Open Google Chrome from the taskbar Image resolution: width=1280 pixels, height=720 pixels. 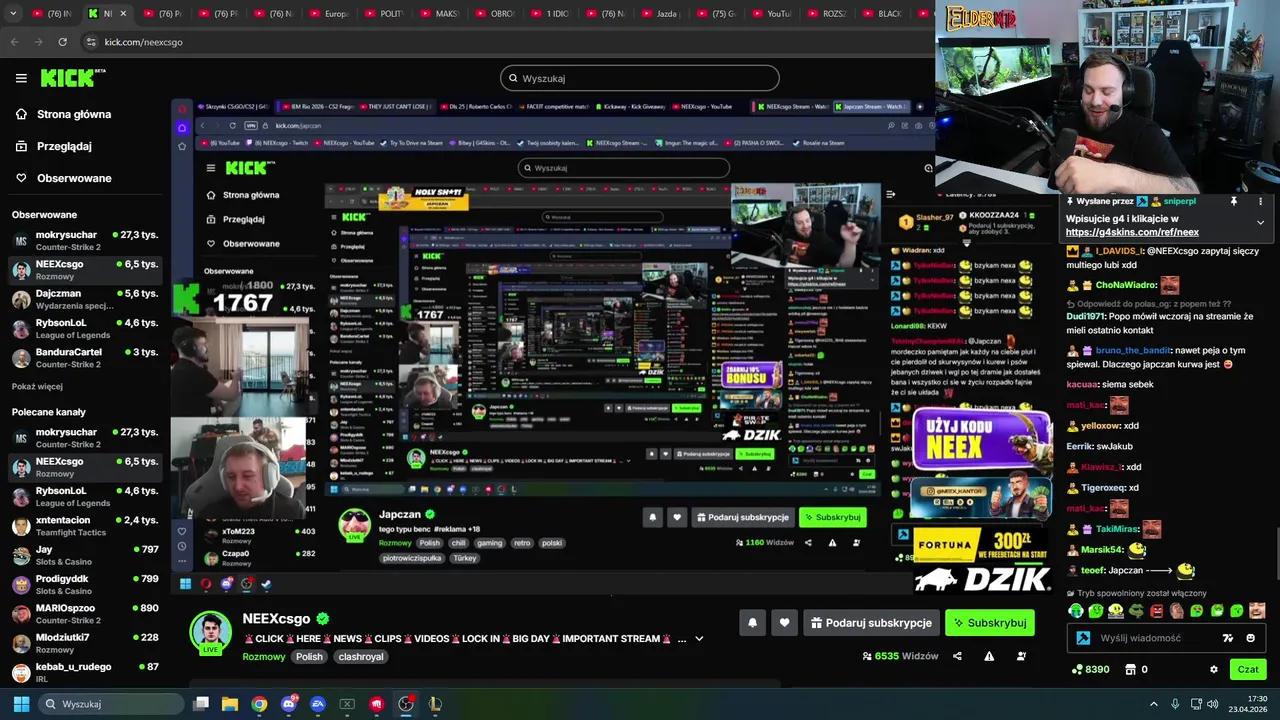click(x=259, y=704)
